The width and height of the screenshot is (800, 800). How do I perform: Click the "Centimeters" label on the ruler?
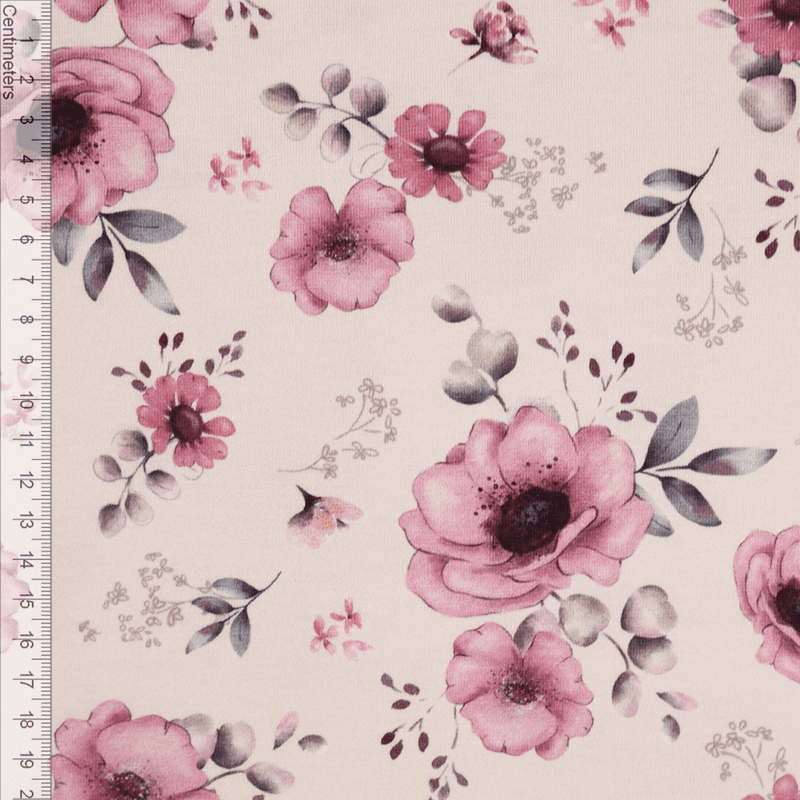8,52
